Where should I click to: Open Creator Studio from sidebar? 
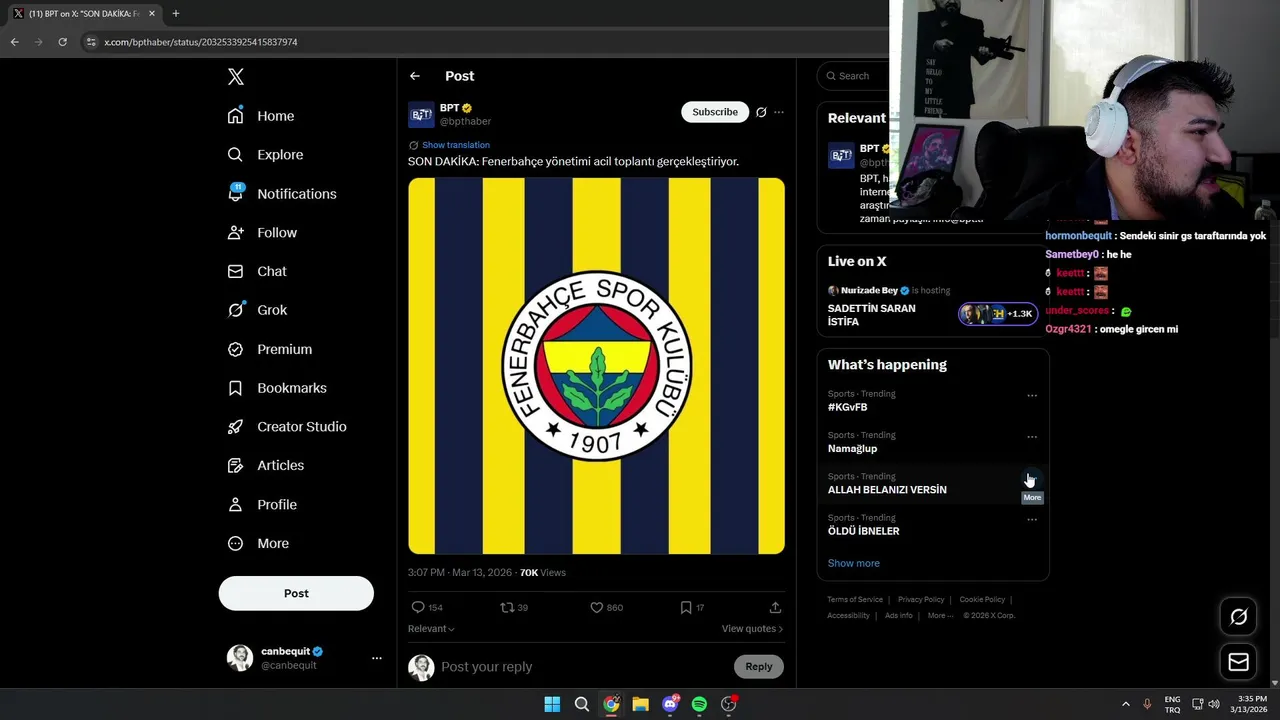point(287,427)
